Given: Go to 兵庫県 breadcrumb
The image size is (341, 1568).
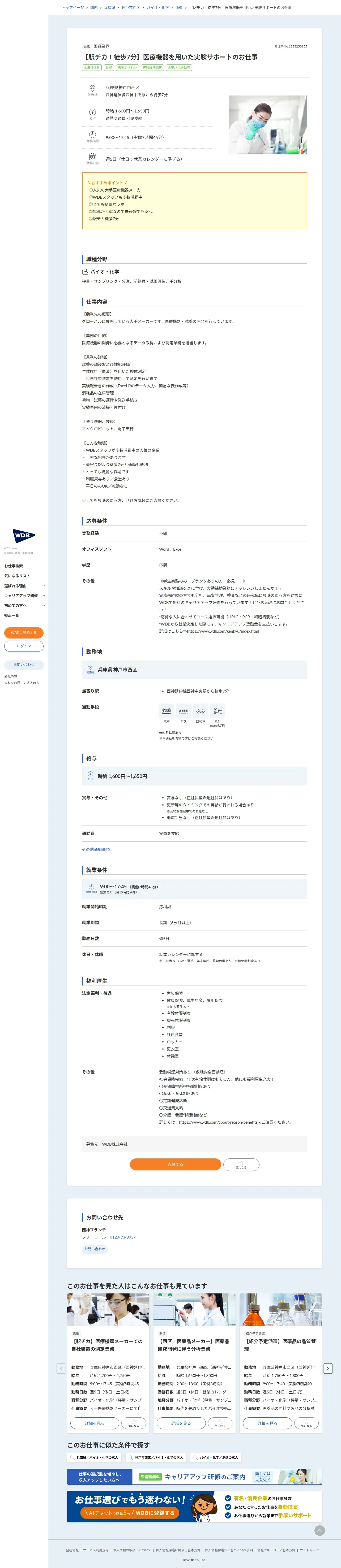Looking at the screenshot, I should [110, 8].
